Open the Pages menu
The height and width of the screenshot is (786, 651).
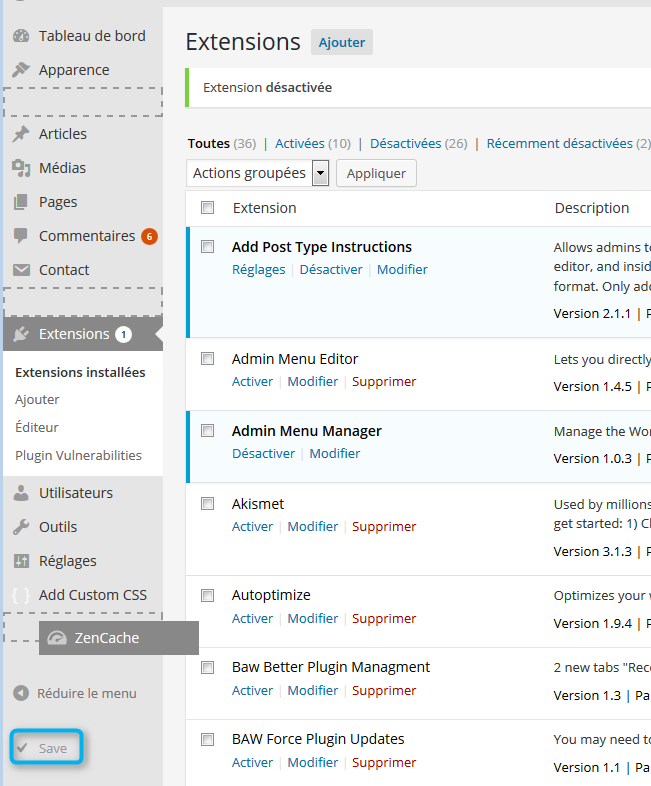click(x=83, y=202)
